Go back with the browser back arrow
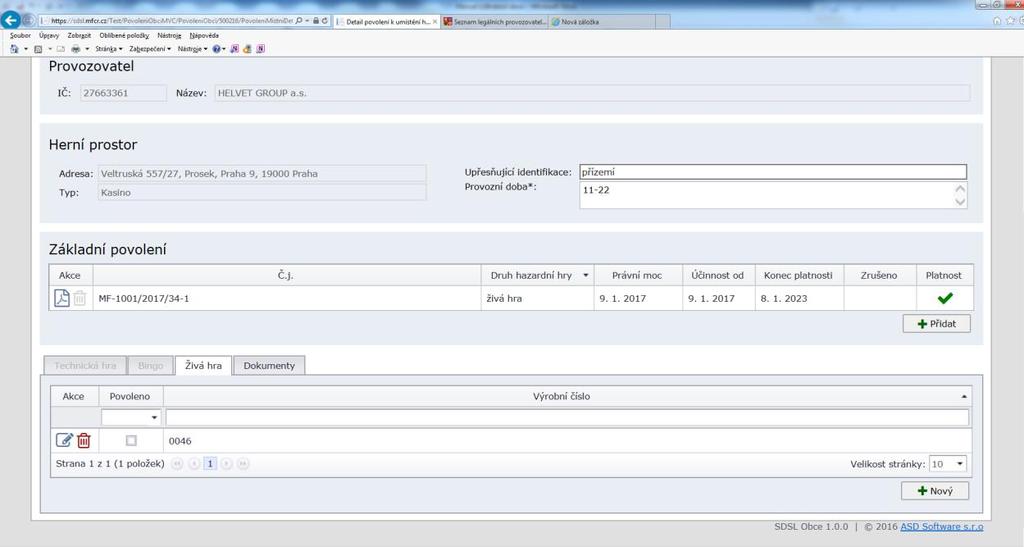1024x547 pixels. pyautogui.click(x=10, y=21)
